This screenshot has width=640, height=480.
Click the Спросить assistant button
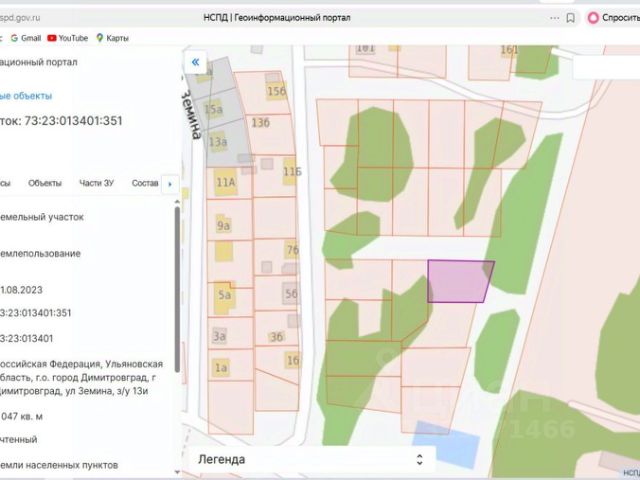(x=613, y=18)
